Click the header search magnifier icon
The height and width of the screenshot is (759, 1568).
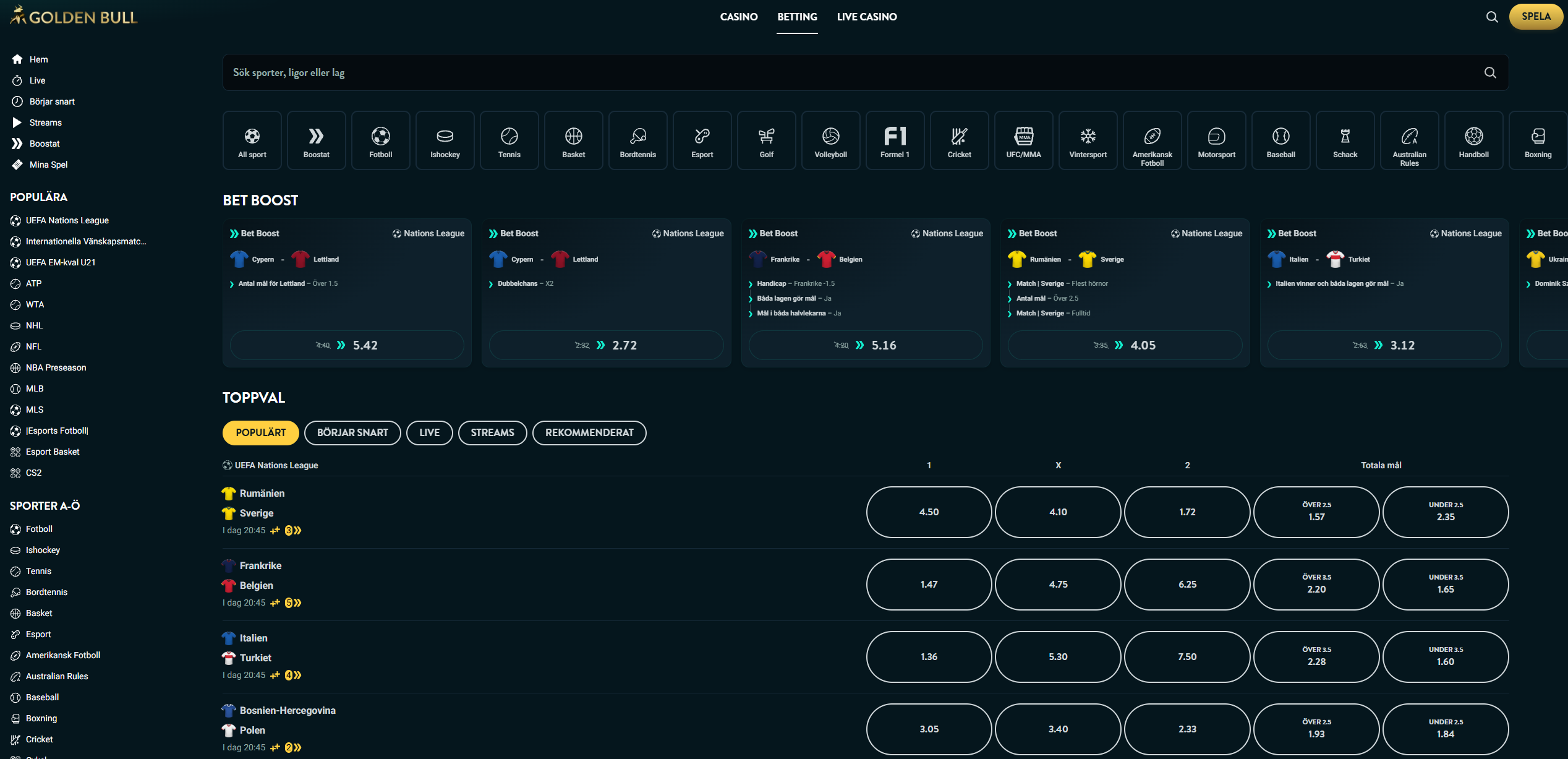point(1492,17)
